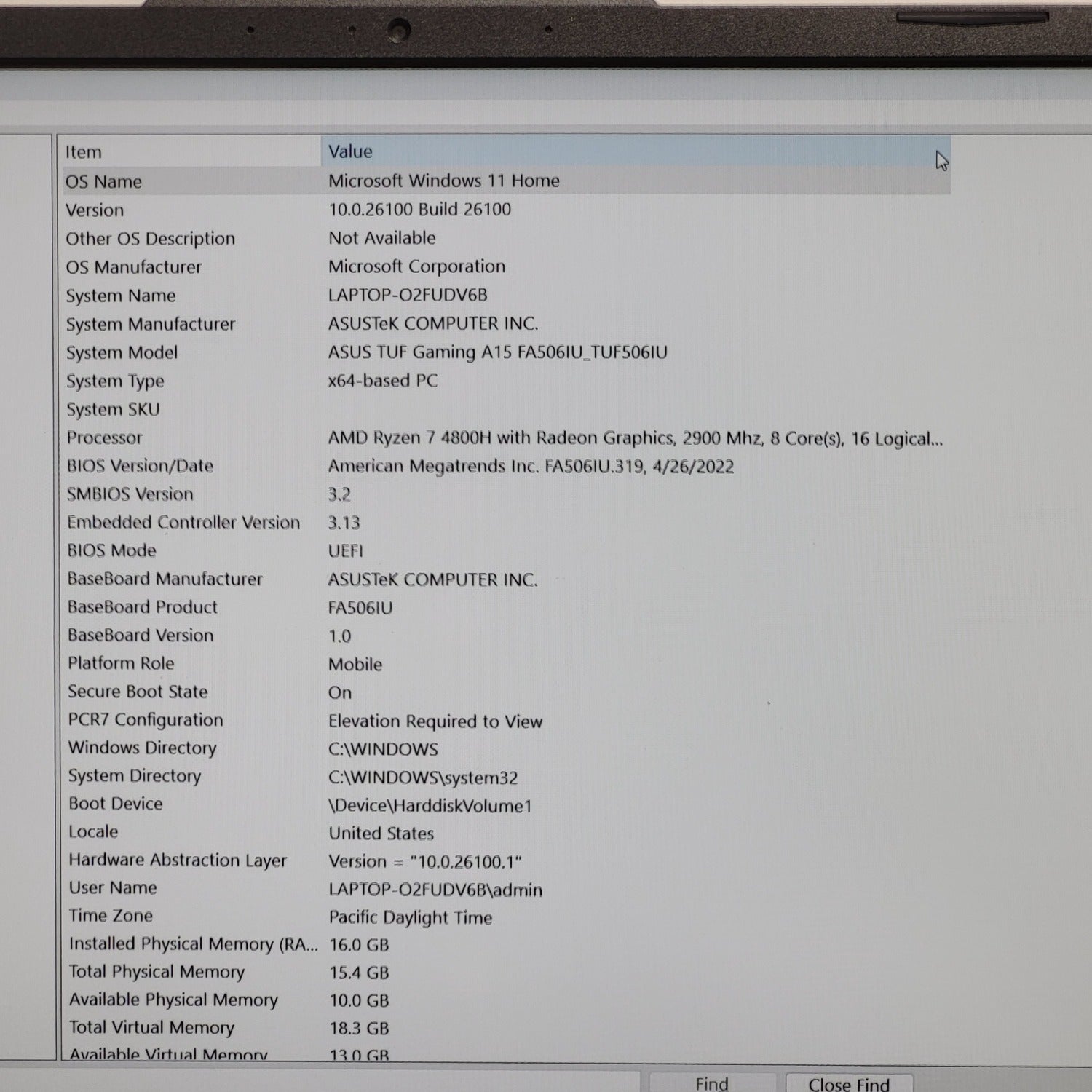
Task: Select the BaseBoard Product row
Action: (143, 607)
